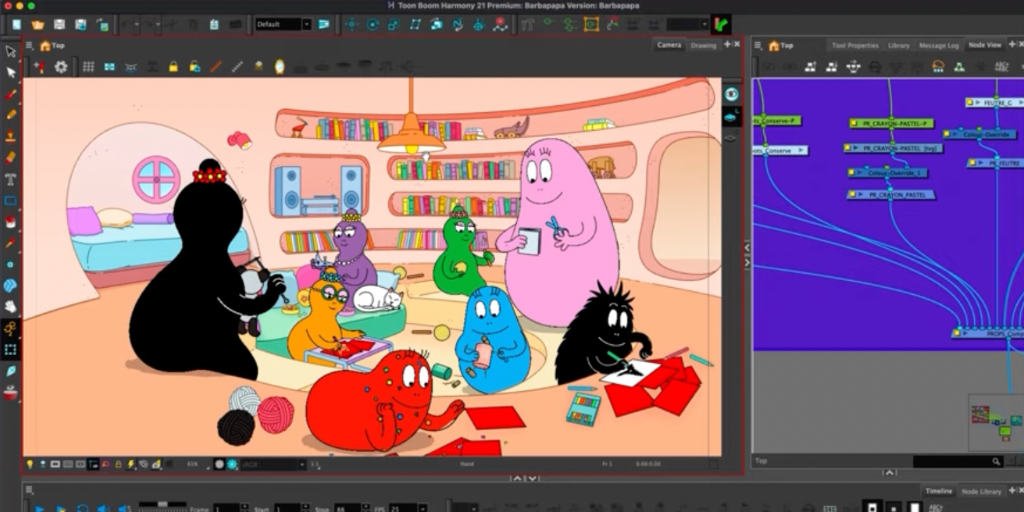The width and height of the screenshot is (1024, 512).
Task: Click the New Scene icon
Action: (16, 25)
